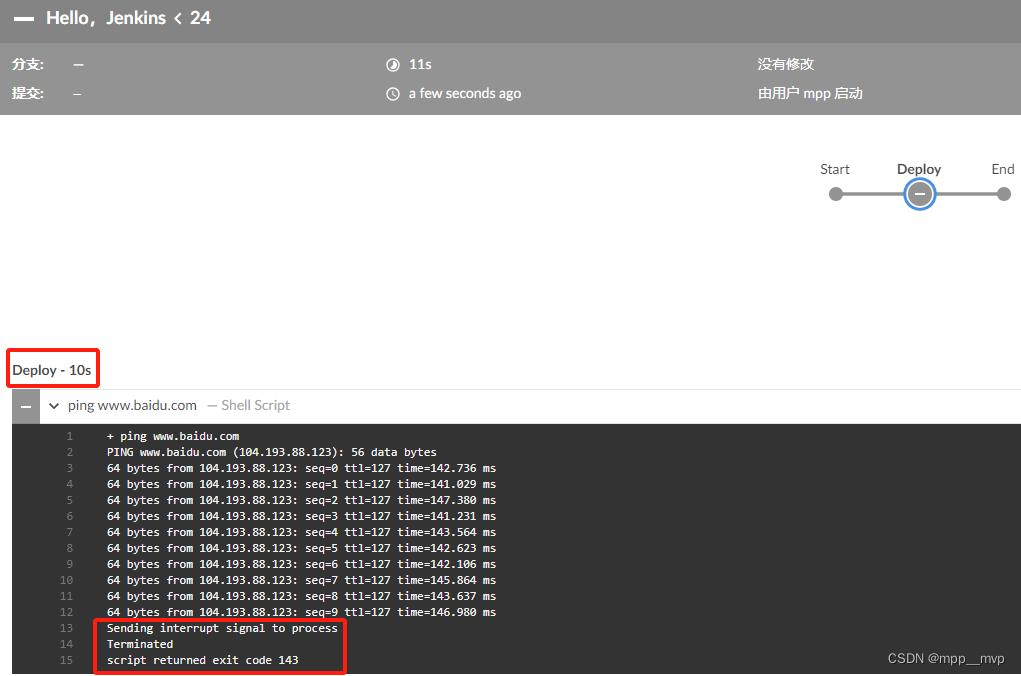This screenshot has width=1021, height=676.
Task: Click log line 1 '+ ping www.baidu.com'
Action: pos(173,436)
